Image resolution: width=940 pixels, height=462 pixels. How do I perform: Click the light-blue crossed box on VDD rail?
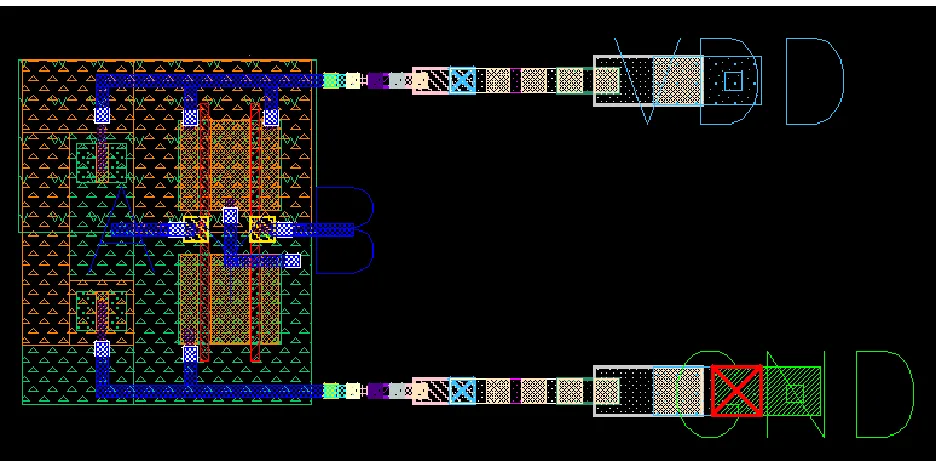(462, 80)
